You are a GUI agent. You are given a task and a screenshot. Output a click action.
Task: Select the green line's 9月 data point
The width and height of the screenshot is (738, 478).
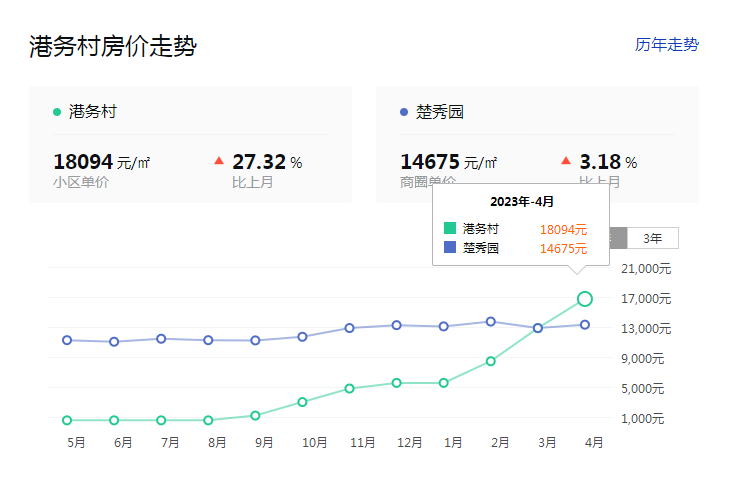click(255, 415)
